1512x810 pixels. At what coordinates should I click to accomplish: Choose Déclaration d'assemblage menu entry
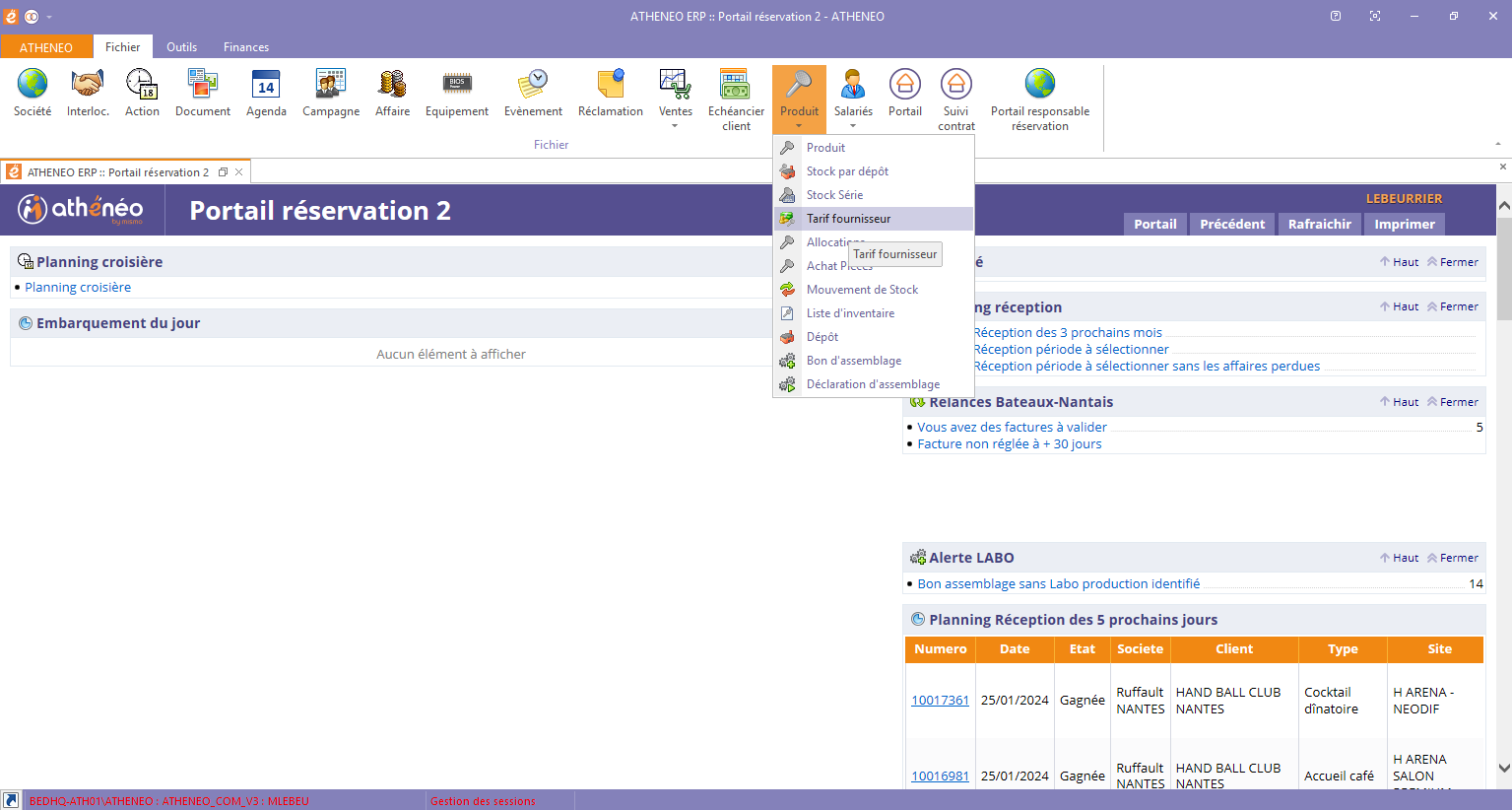click(874, 384)
